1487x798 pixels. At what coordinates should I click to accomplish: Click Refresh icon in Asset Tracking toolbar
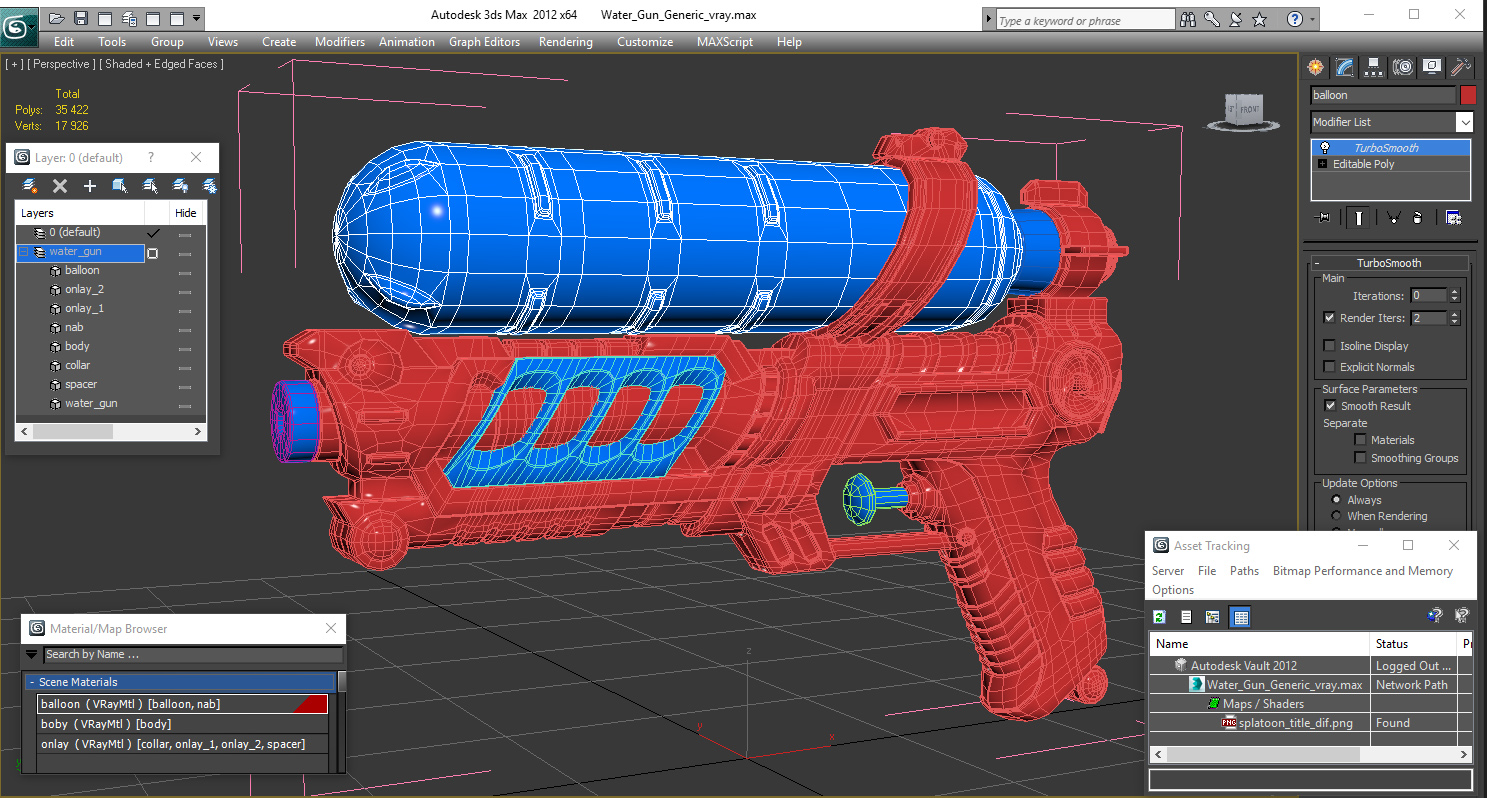pos(1160,617)
